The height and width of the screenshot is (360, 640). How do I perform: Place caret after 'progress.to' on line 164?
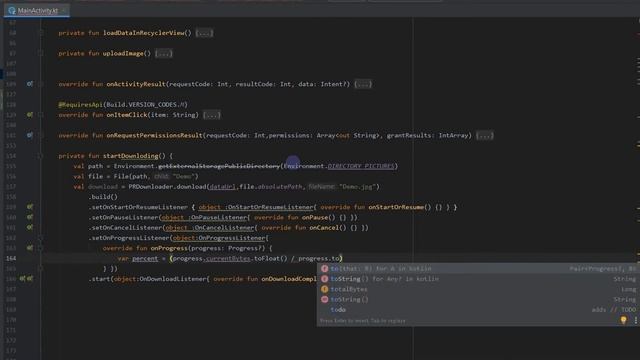[340, 258]
